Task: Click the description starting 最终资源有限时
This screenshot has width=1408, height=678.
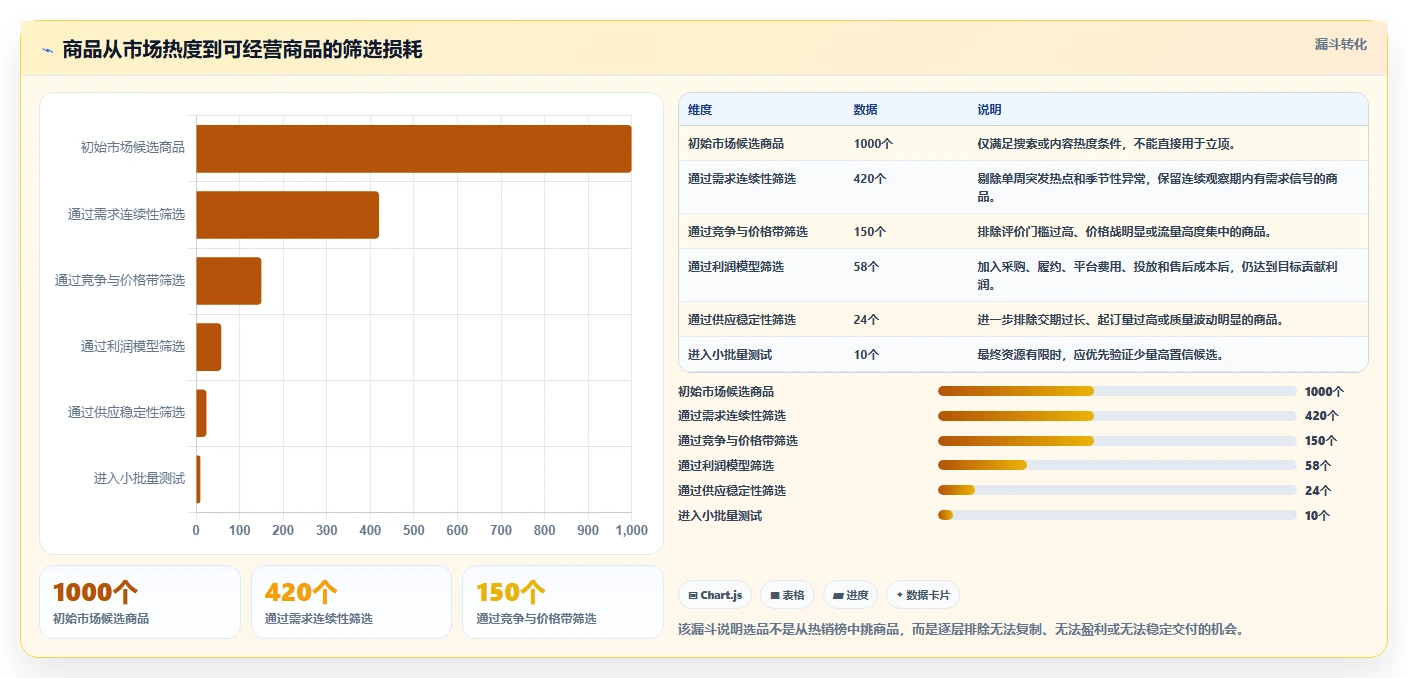Action: tap(1101, 354)
